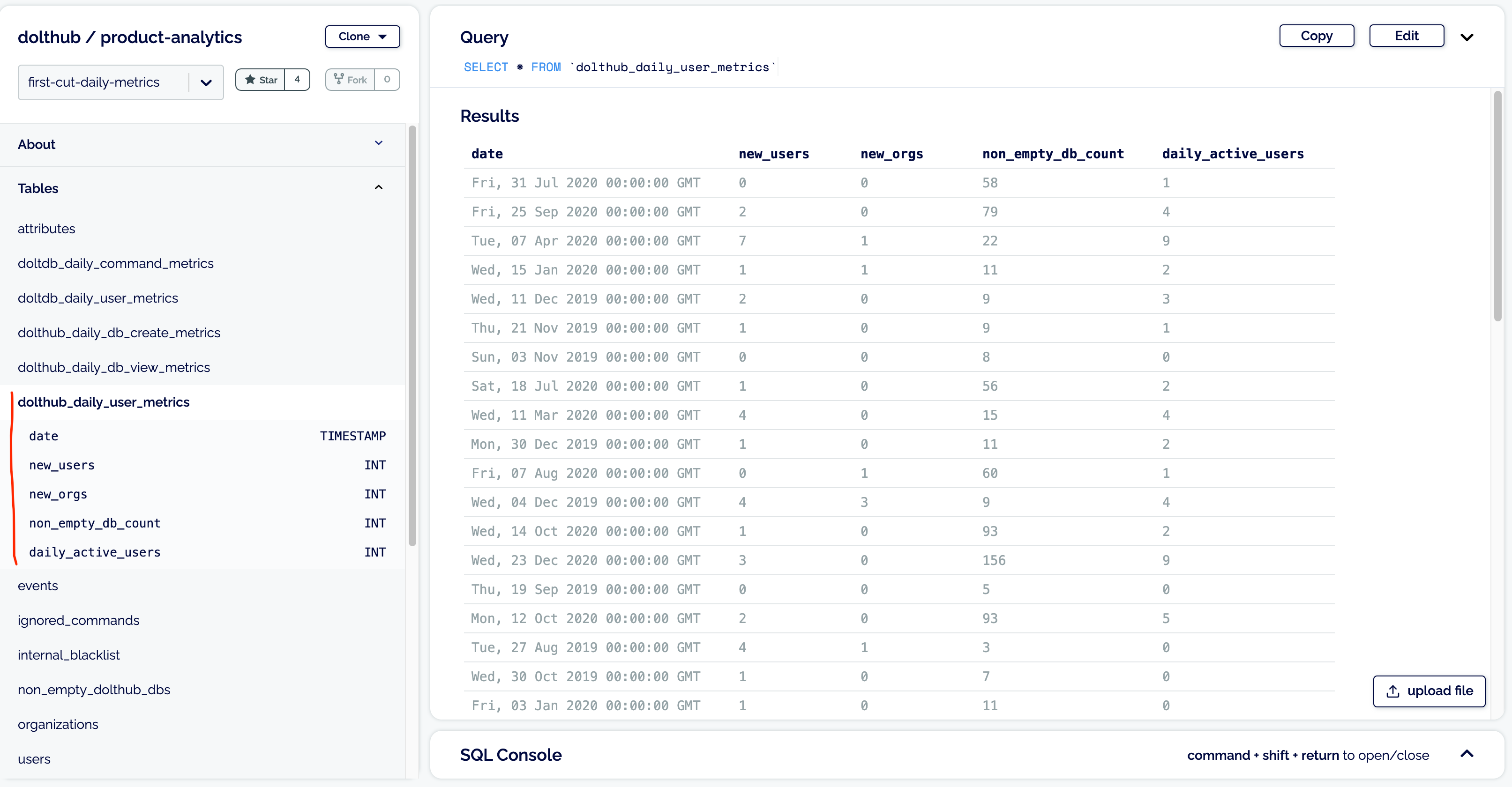View the fork count 0

[x=387, y=79]
